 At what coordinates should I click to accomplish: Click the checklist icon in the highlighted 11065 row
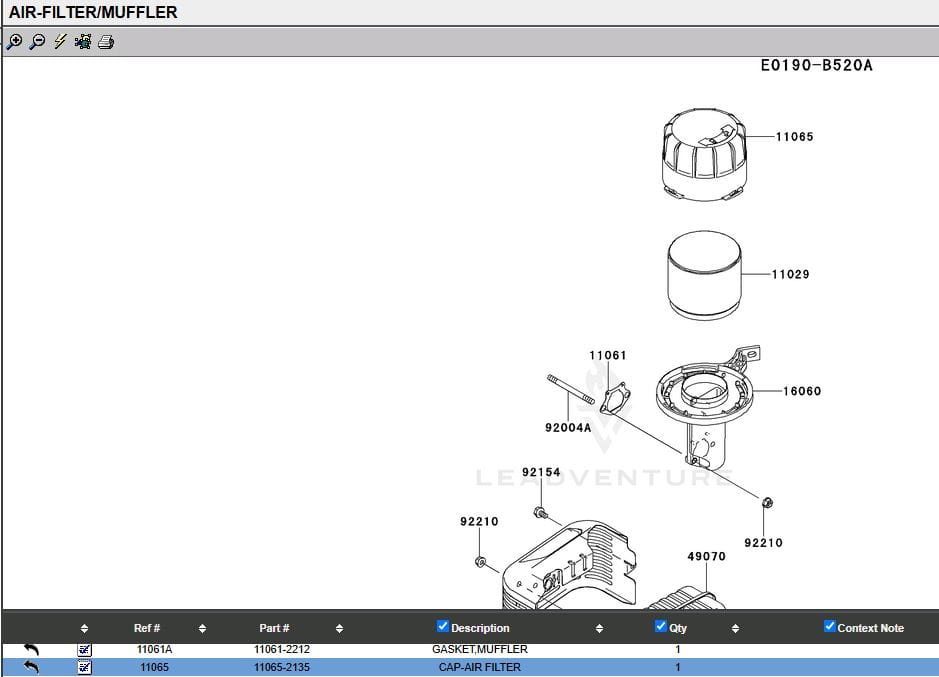click(84, 667)
